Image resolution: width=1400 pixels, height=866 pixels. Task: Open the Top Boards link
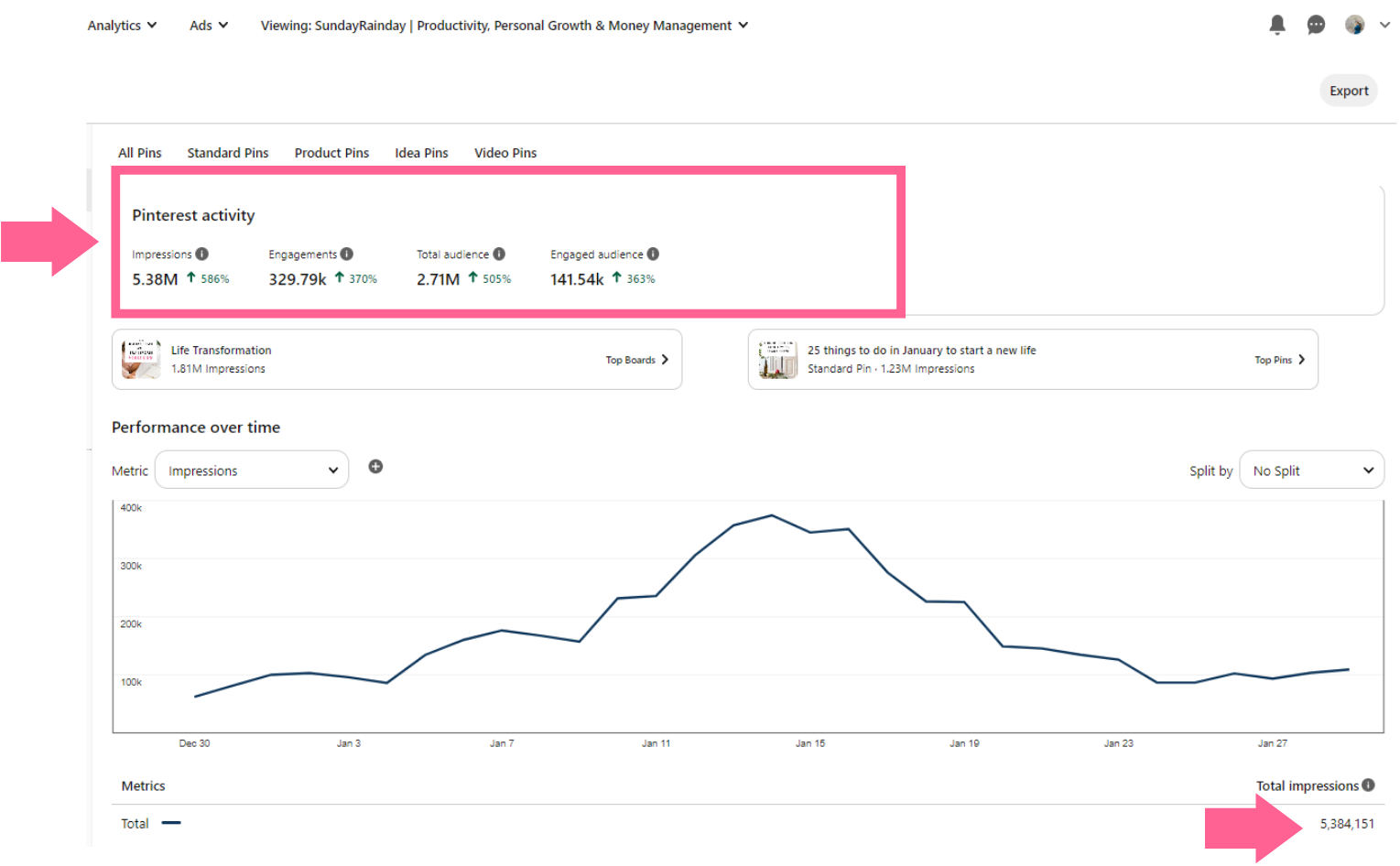pyautogui.click(x=637, y=360)
